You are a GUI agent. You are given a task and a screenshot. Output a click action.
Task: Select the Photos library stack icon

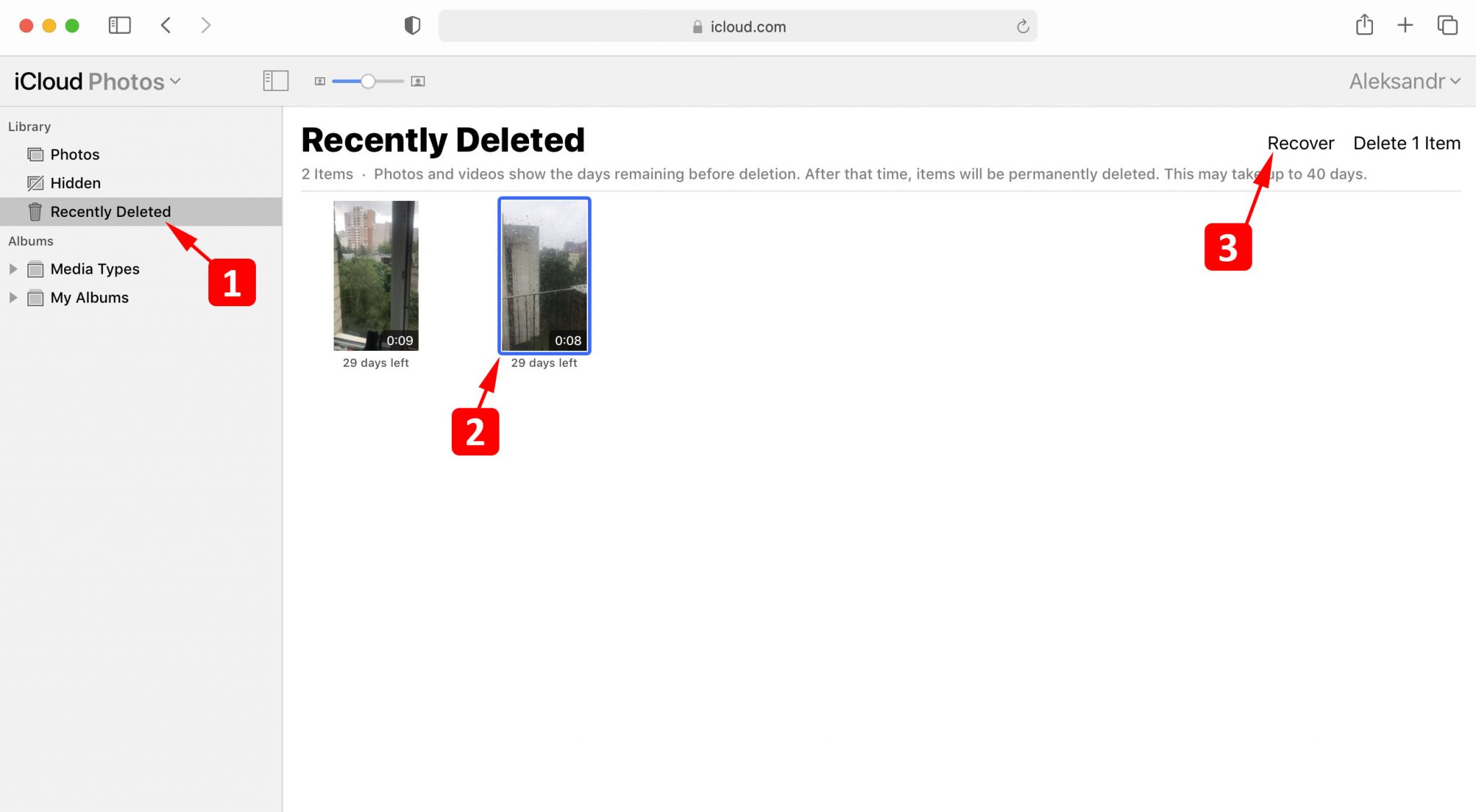point(35,153)
